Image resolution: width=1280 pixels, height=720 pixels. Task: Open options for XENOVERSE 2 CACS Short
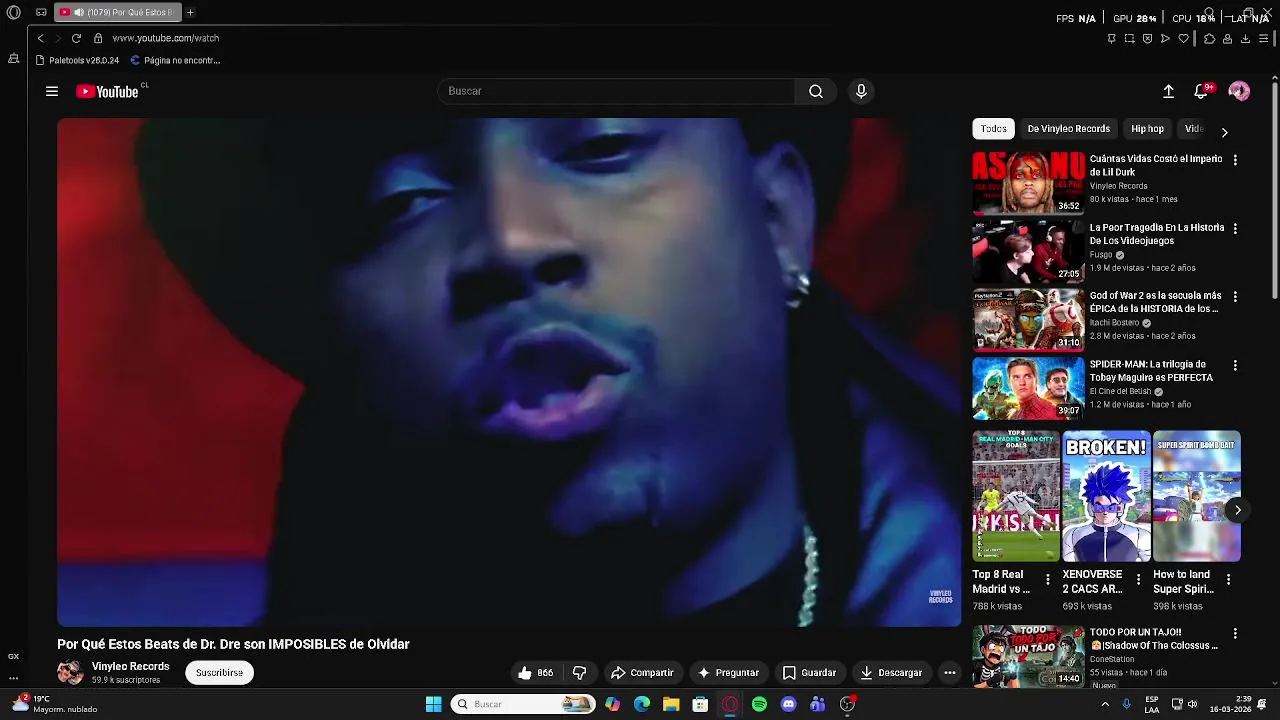1138,580
